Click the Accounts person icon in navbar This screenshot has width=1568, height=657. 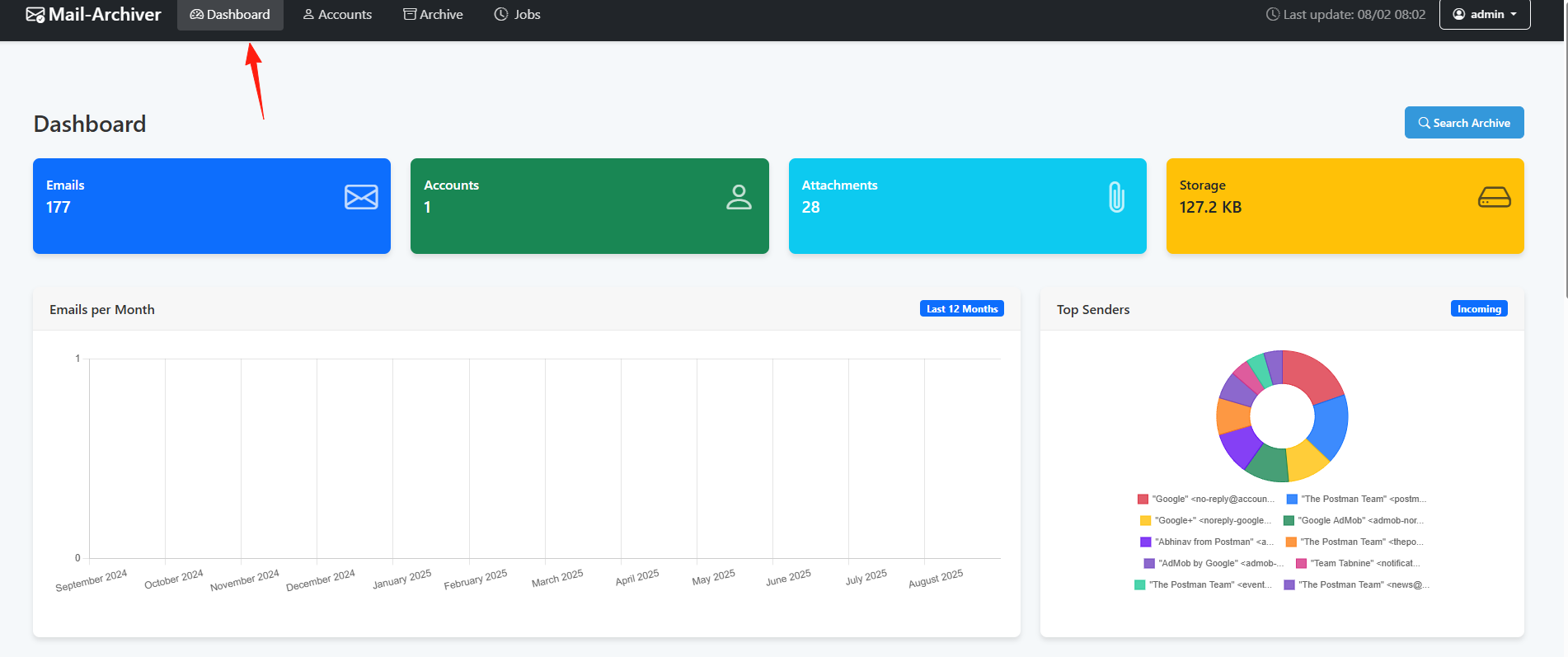coord(308,15)
